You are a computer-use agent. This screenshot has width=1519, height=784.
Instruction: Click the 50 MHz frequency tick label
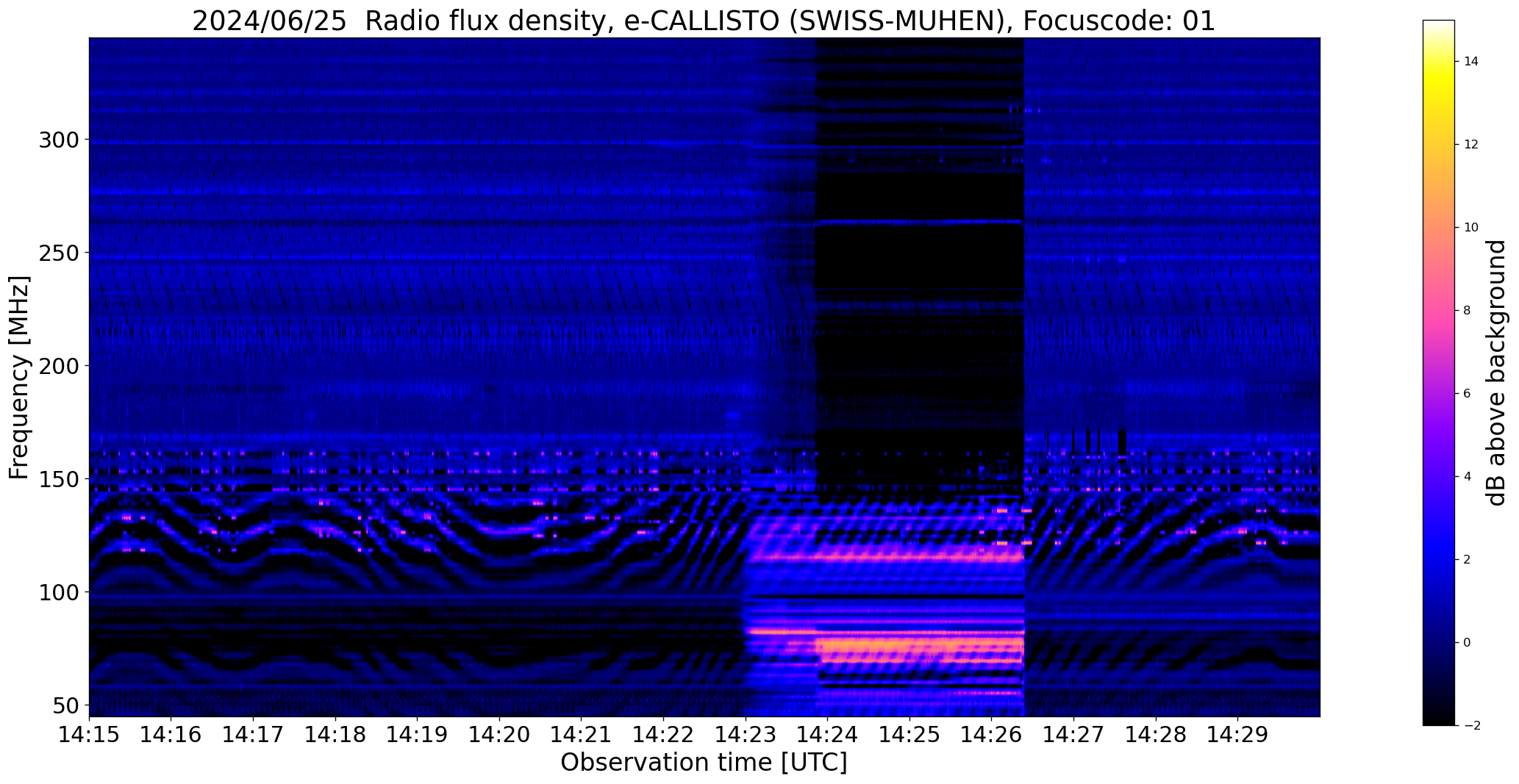[x=66, y=705]
